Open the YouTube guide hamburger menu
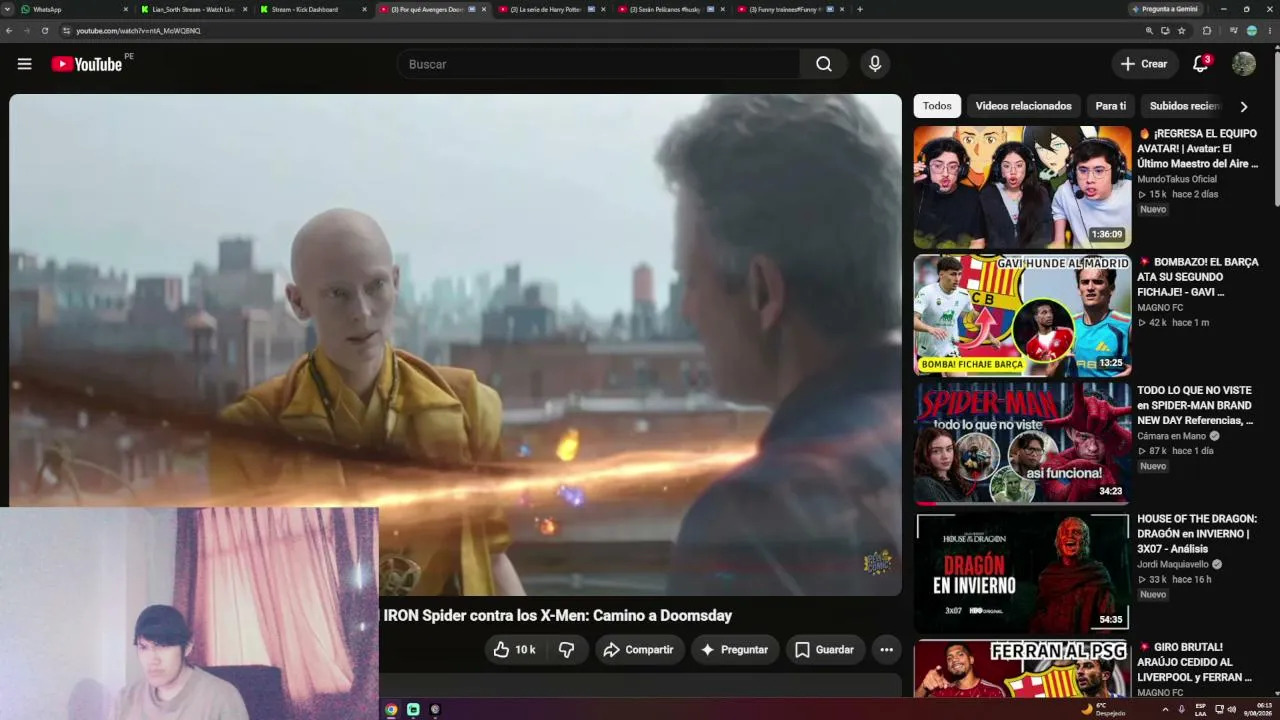The width and height of the screenshot is (1280, 720). pyautogui.click(x=25, y=64)
